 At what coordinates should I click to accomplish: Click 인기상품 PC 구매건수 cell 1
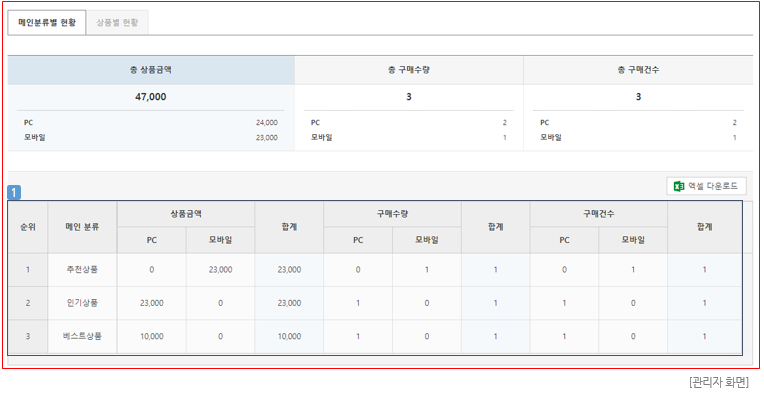[564, 303]
